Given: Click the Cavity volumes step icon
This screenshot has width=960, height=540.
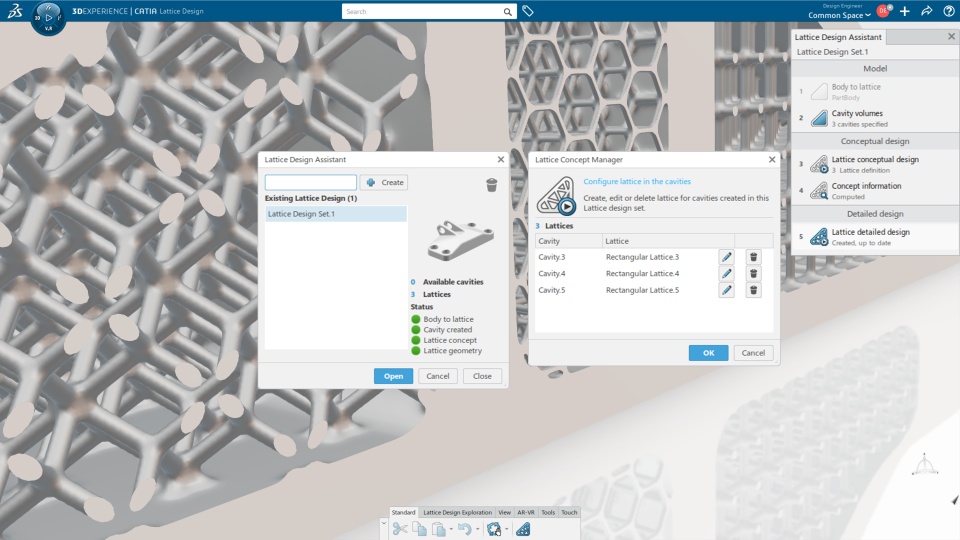Looking at the screenshot, I should point(819,118).
